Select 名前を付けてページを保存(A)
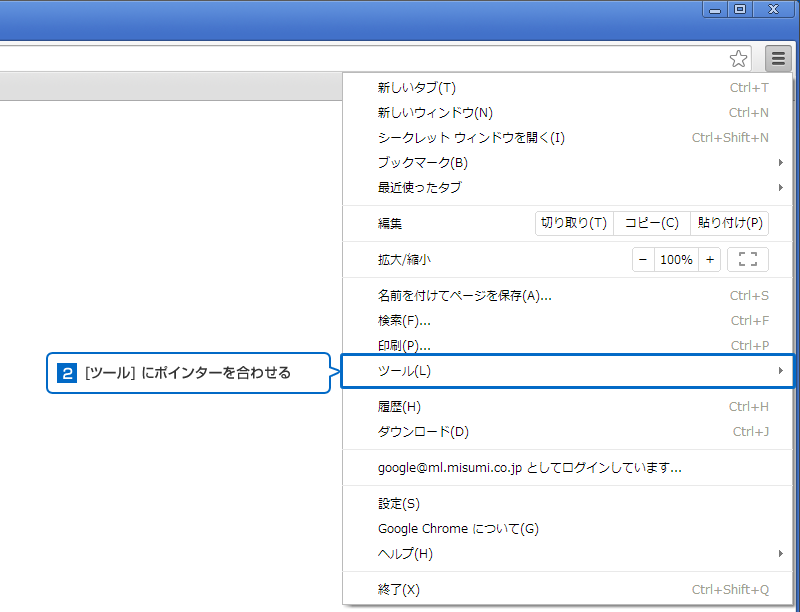800x612 pixels. (x=464, y=296)
